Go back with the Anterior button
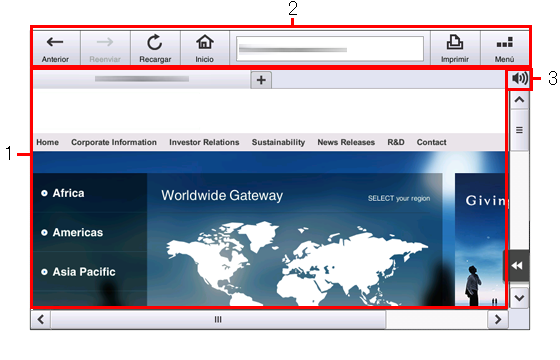Screen dimensions: 560x360 click(55, 48)
